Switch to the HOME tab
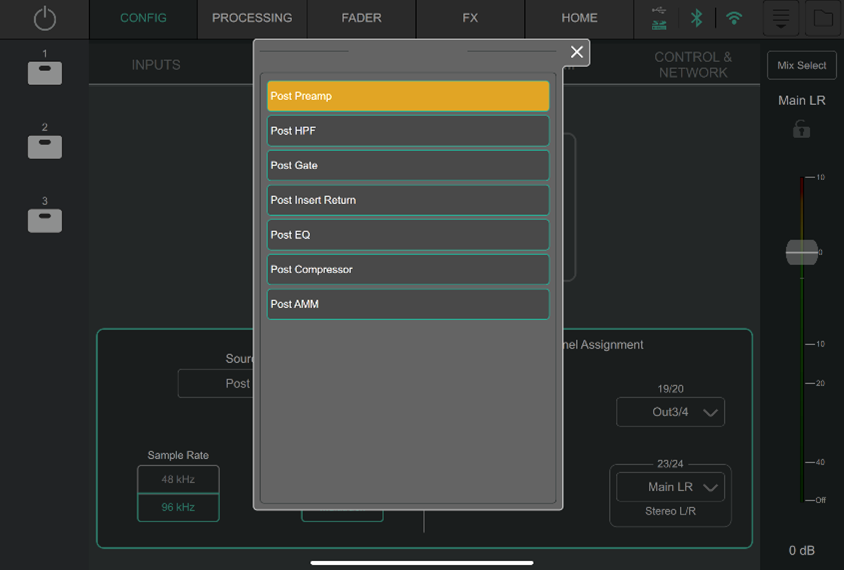Screen dimensions: 844x570 point(579,18)
